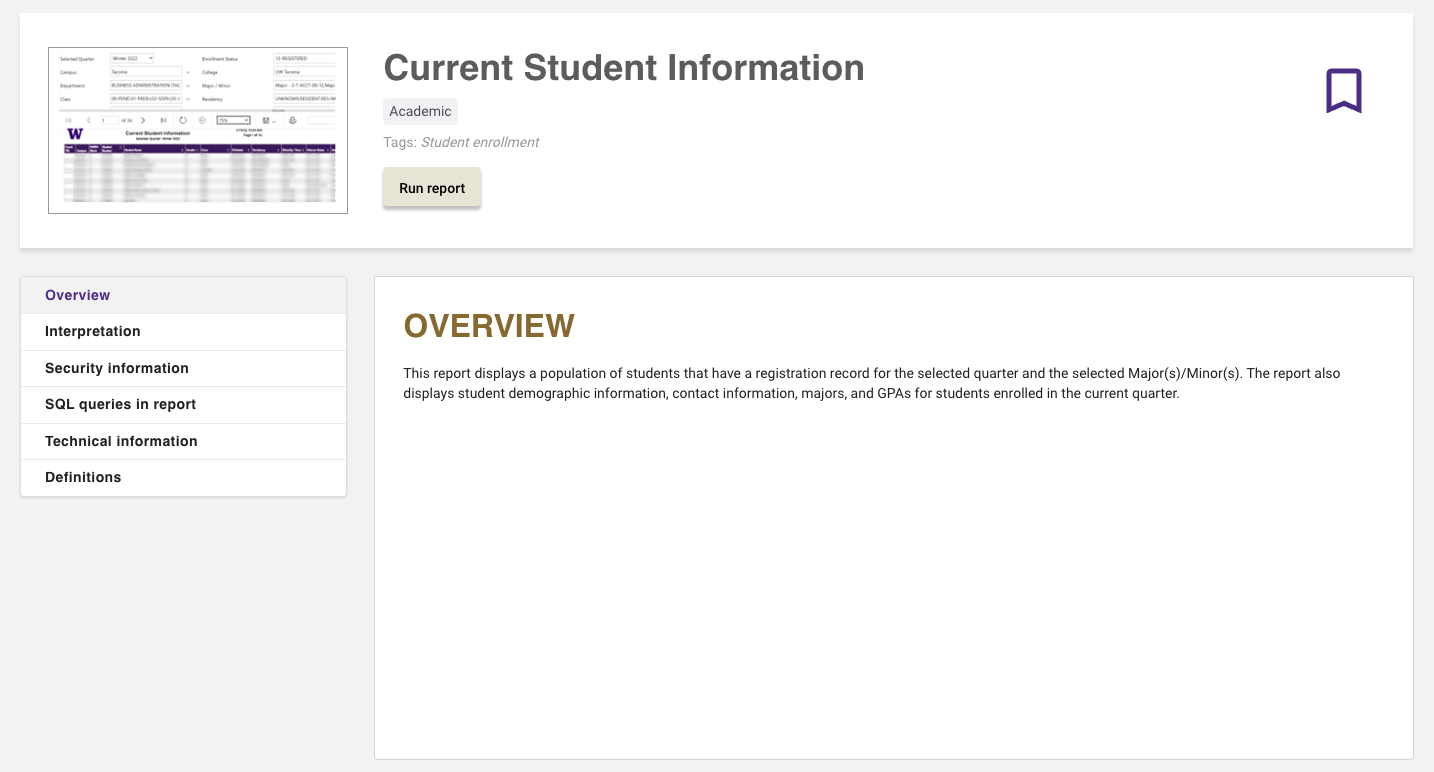Click the purple W logo in preview
Viewport: 1434px width, 772px height.
click(x=75, y=134)
